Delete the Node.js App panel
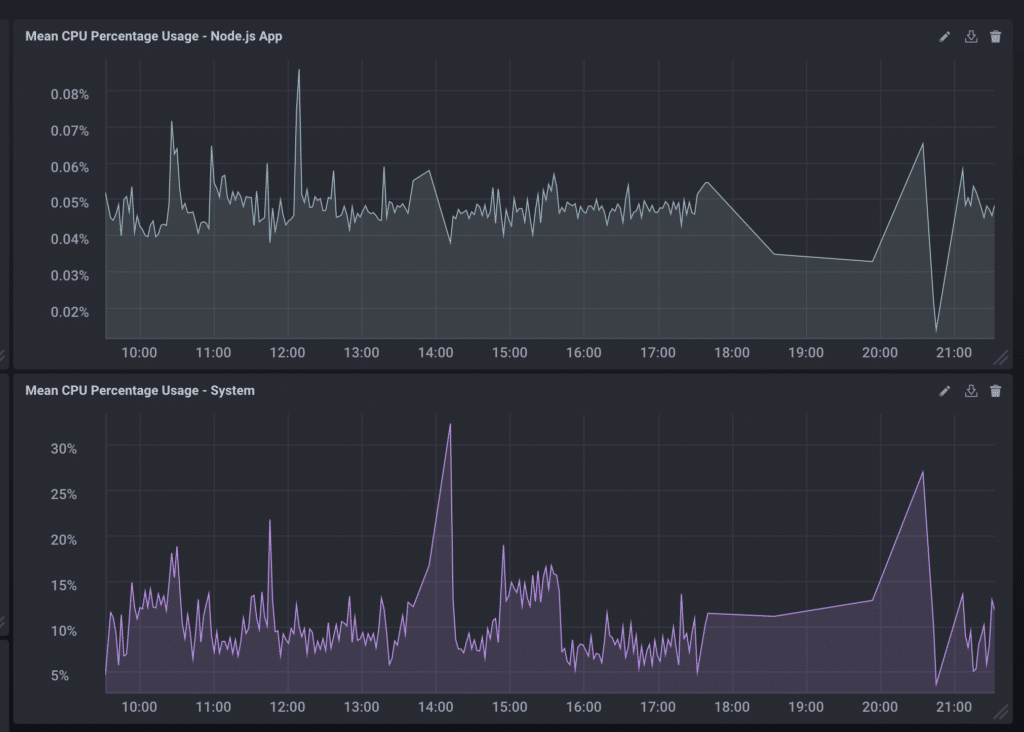 click(995, 36)
